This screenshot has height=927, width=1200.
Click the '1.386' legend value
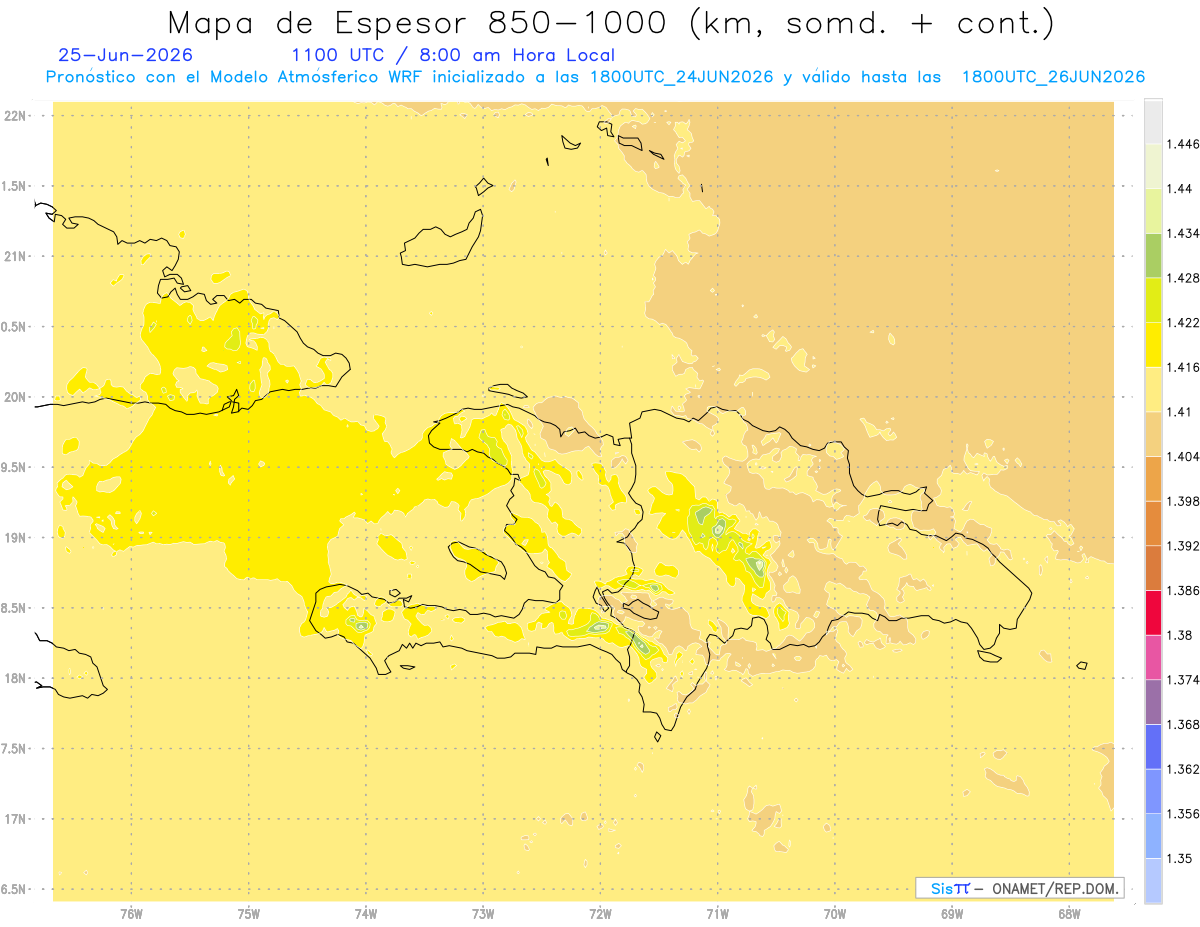1183,590
